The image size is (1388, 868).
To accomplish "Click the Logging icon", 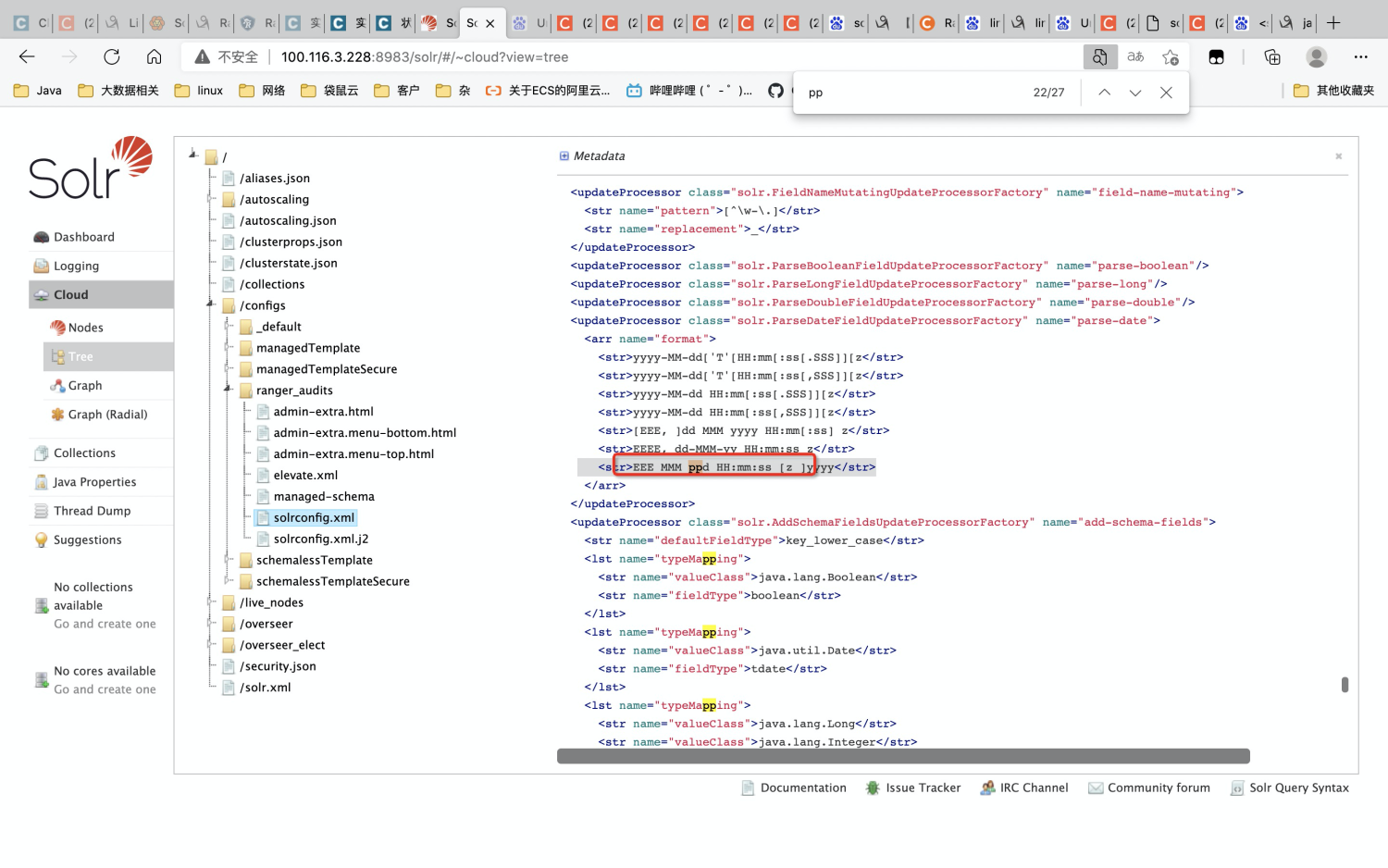I will (41, 266).
